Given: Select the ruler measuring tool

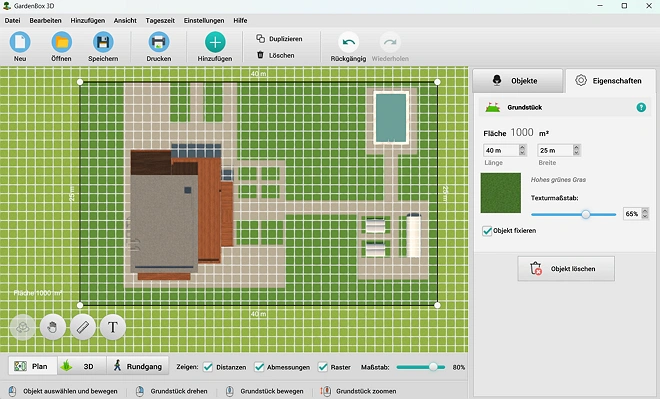Looking at the screenshot, I should (83, 327).
